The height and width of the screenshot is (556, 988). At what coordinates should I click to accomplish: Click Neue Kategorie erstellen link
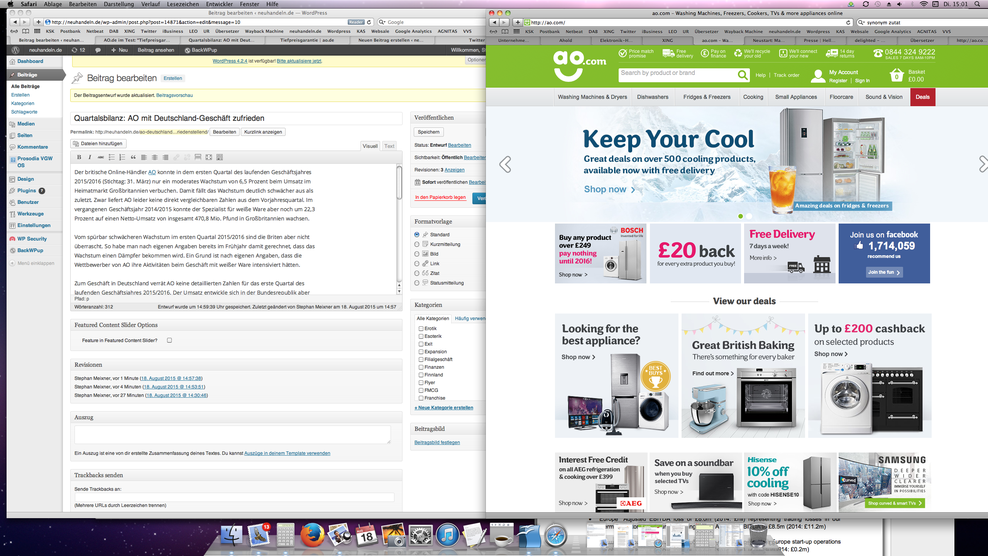[444, 407]
